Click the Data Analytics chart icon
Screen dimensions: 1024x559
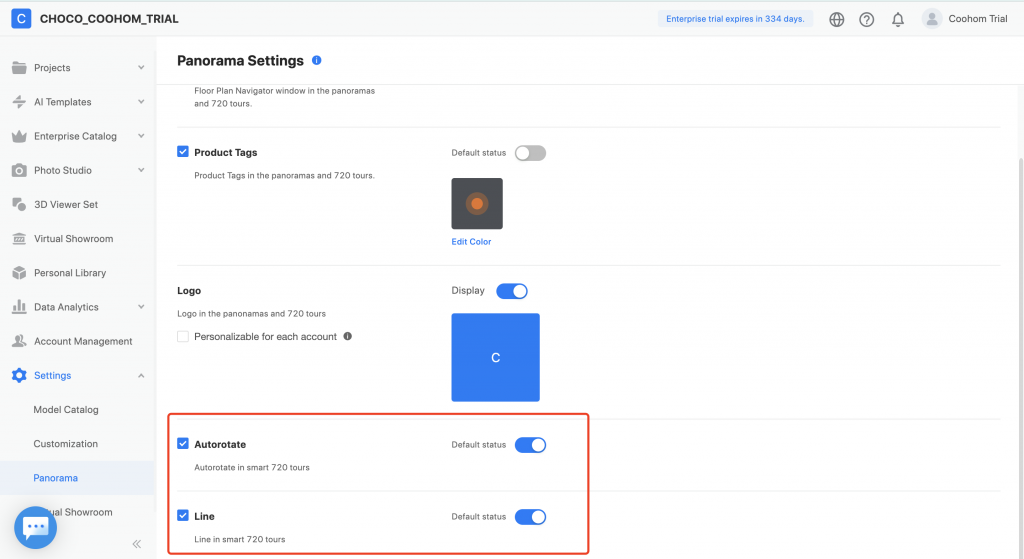18,307
